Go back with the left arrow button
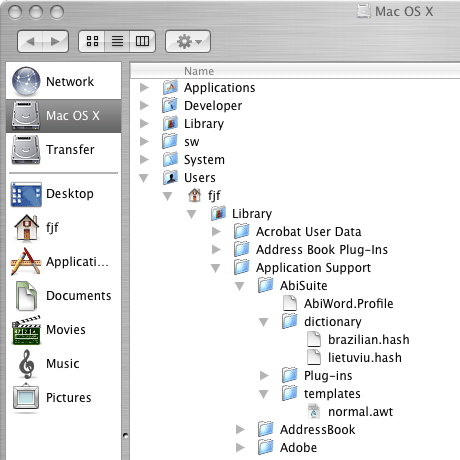This screenshot has height=460, width=460. 30,41
